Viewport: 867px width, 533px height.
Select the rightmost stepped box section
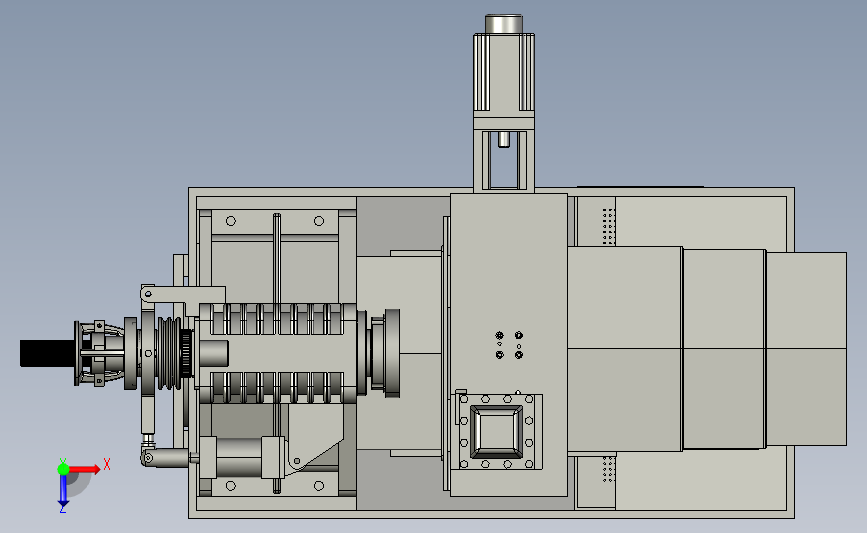point(806,349)
